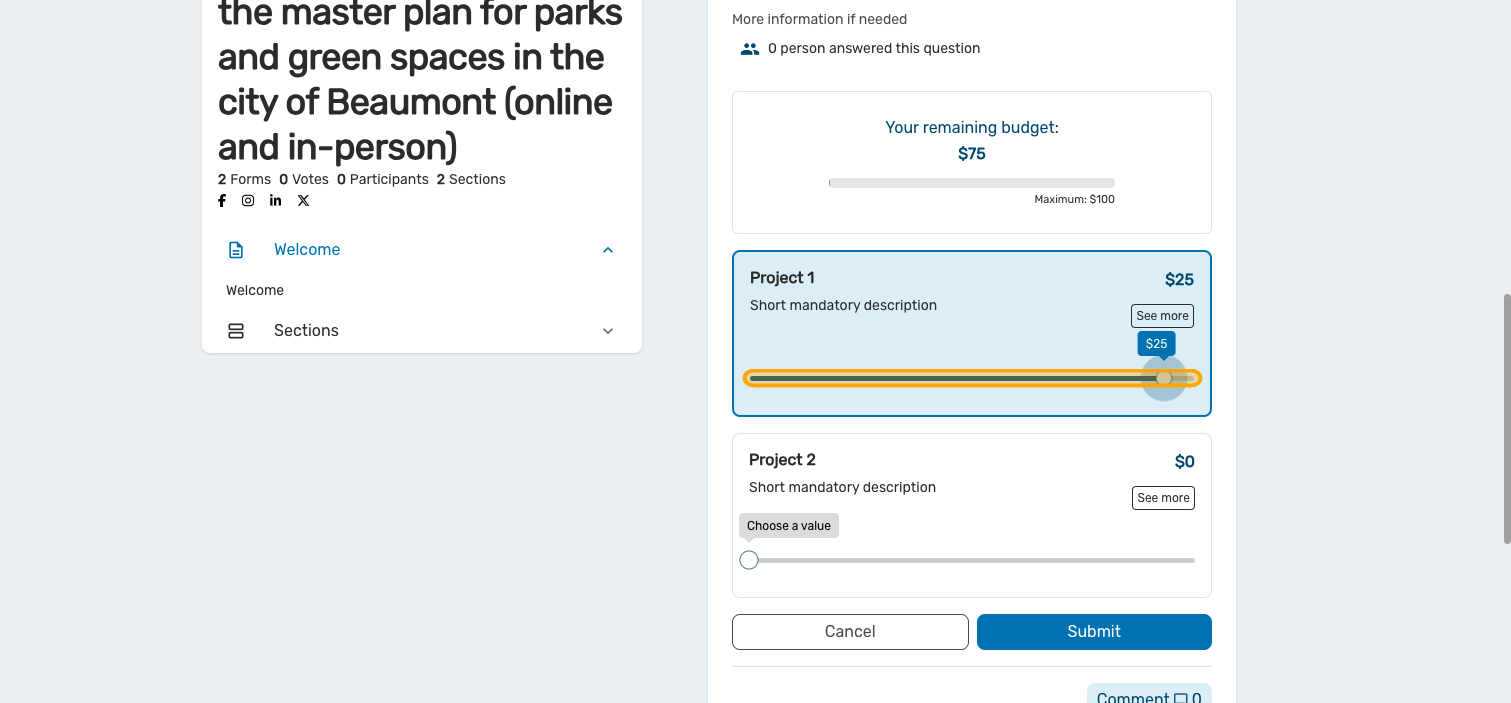Click the Project 2 slider handle
1511x703 pixels.
coord(749,560)
